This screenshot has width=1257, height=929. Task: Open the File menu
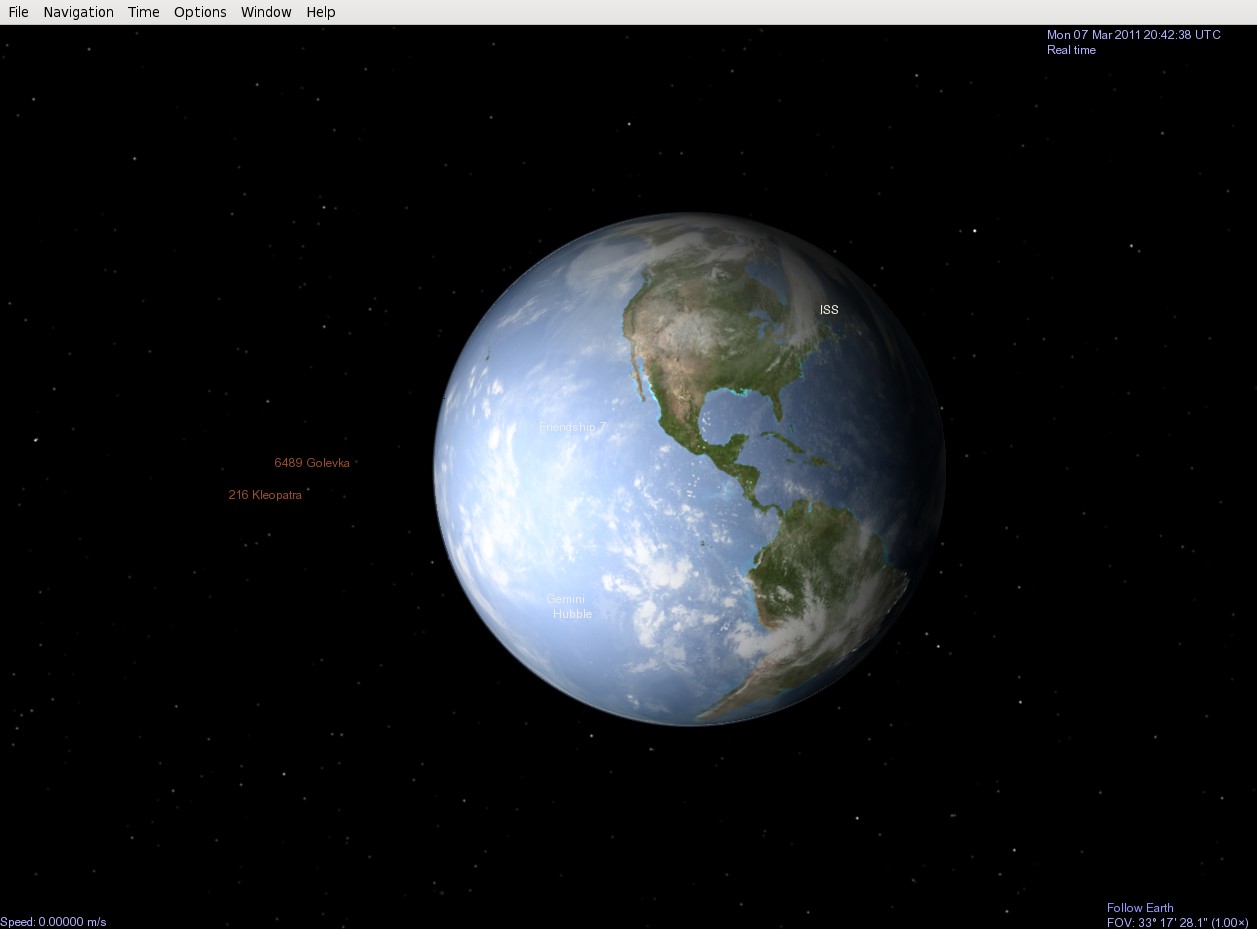(18, 12)
